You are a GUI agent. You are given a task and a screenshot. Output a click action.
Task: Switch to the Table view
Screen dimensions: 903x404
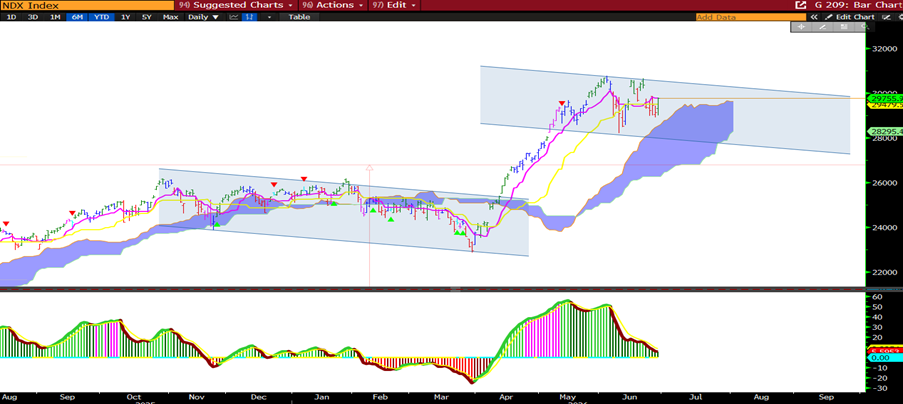(299, 17)
